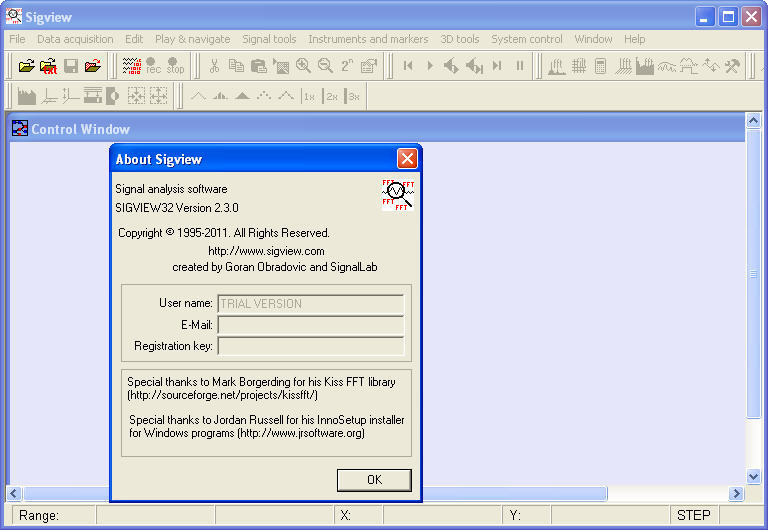Open the Window menu

[x=593, y=39]
